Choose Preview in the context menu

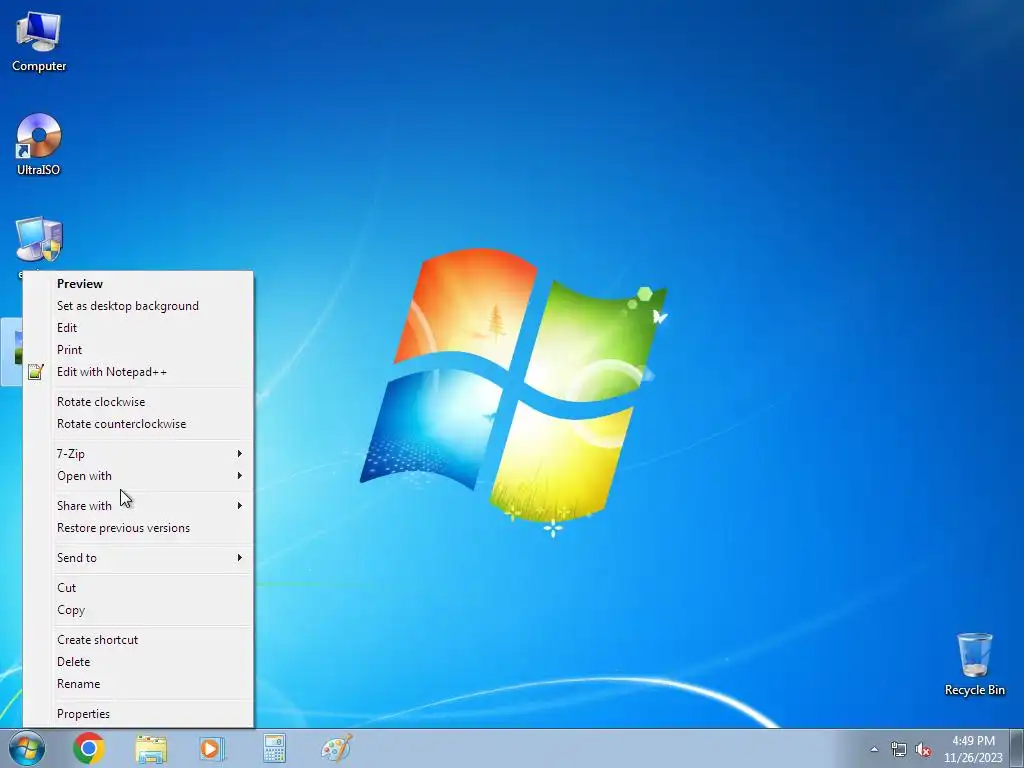pyautogui.click(x=138, y=283)
